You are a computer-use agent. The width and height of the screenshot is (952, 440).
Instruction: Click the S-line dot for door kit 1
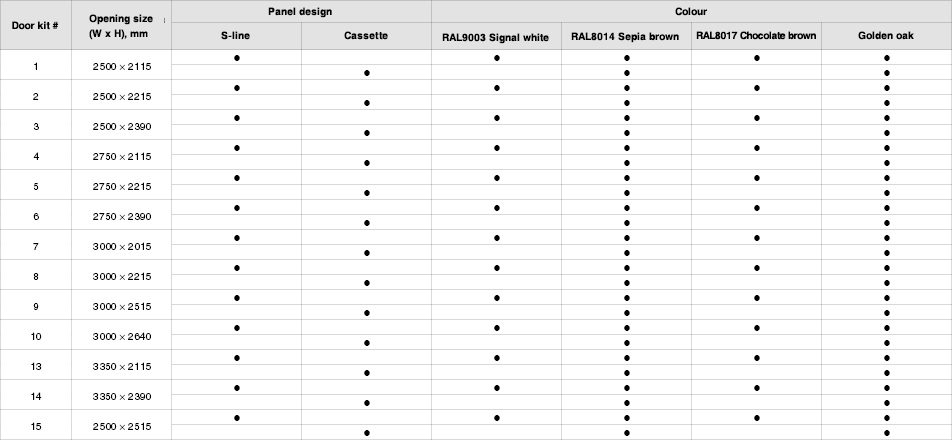click(x=237, y=58)
